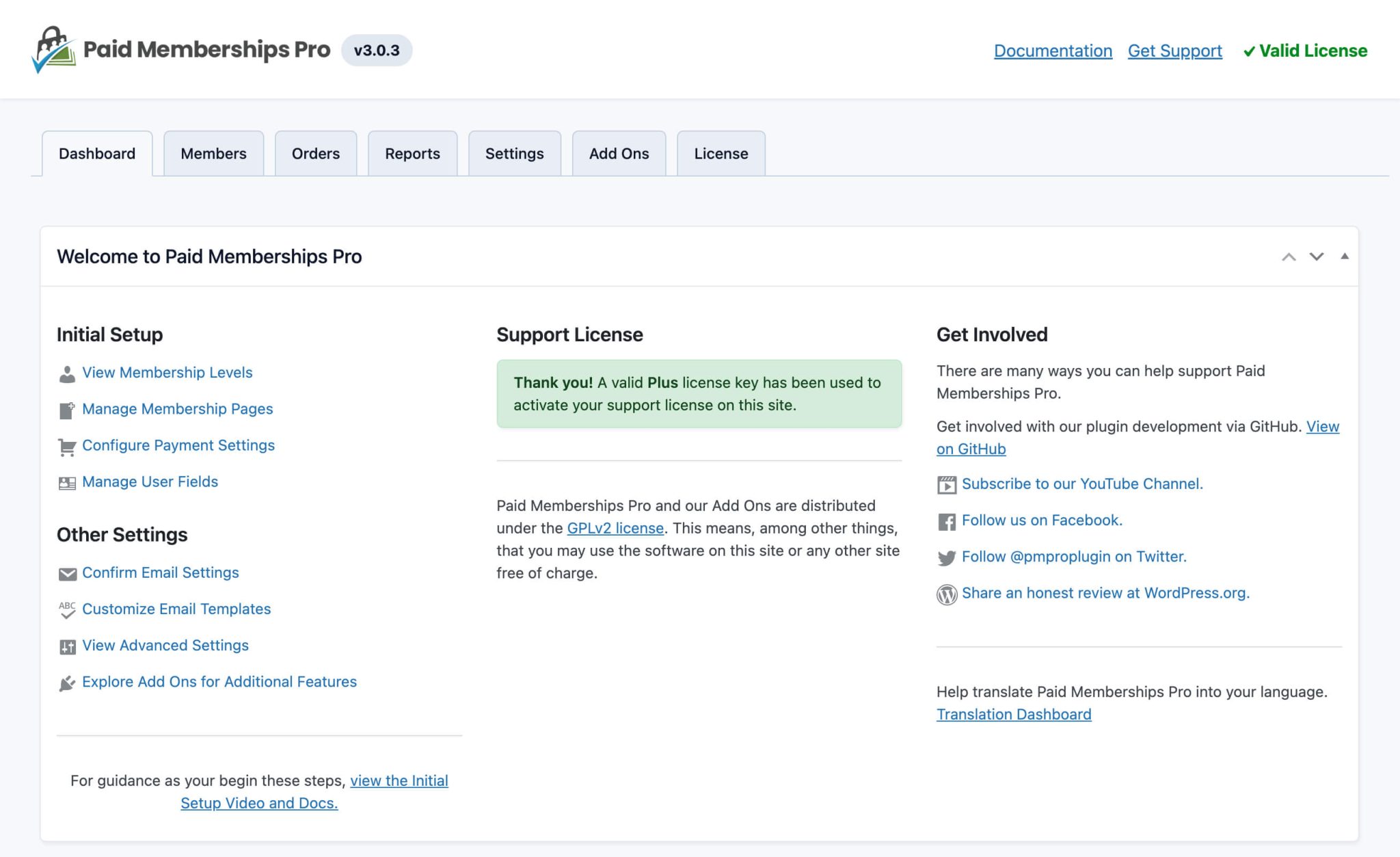
Task: Click the sliders icon beside View Advanced Settings
Action: [67, 646]
